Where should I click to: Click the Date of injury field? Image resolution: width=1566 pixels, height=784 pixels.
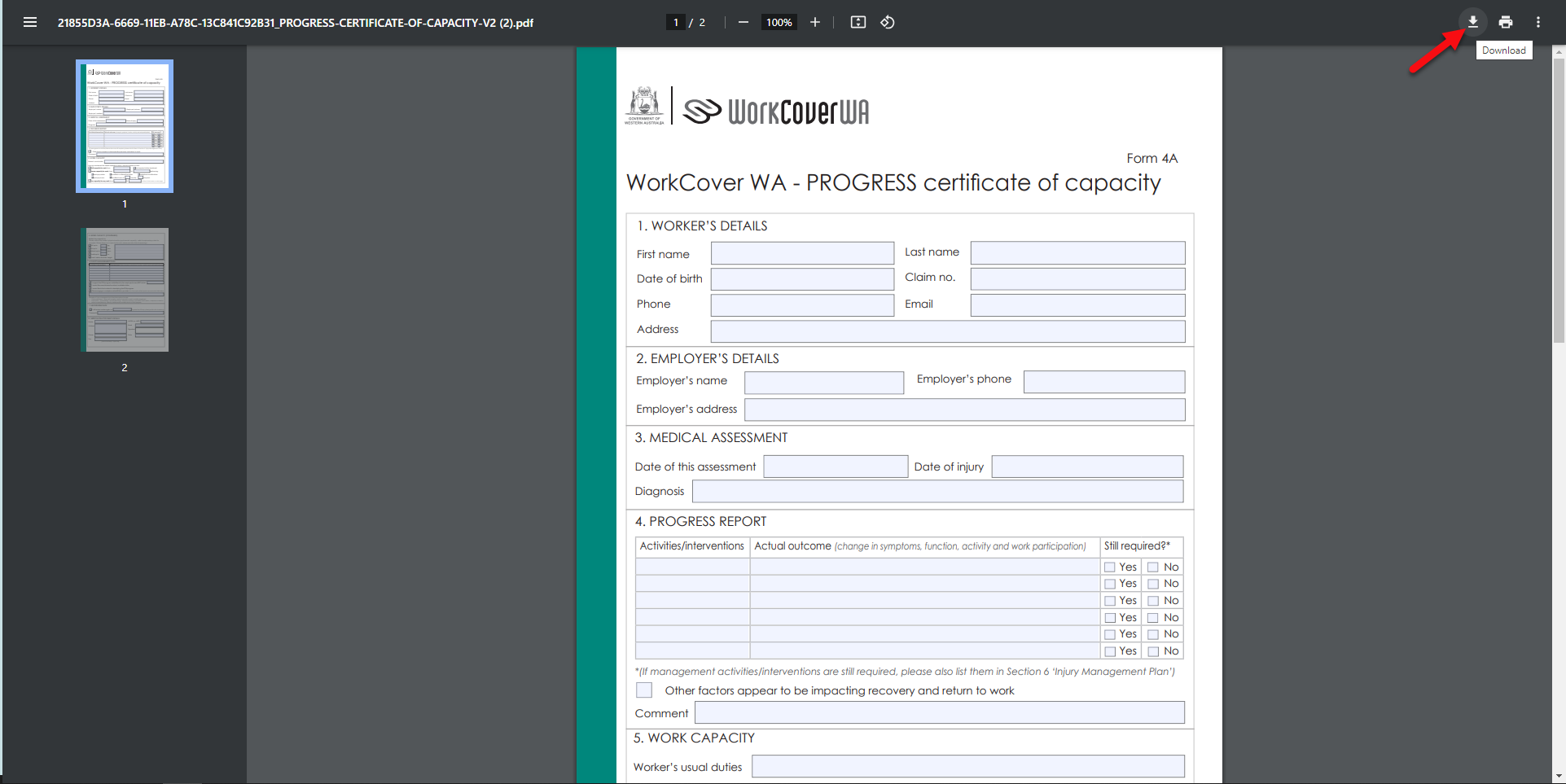pos(1087,466)
